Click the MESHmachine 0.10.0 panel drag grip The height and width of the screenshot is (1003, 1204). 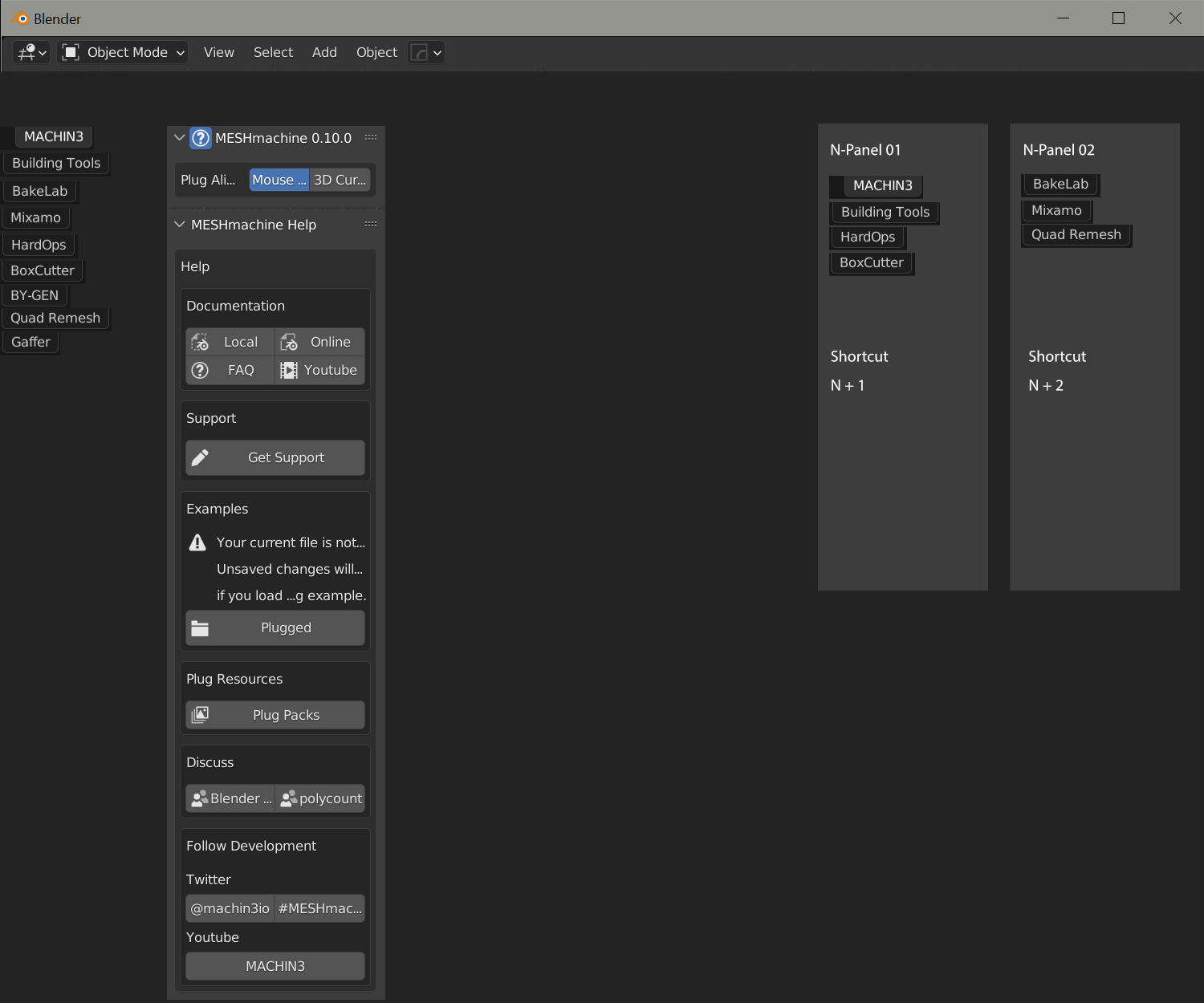(370, 137)
